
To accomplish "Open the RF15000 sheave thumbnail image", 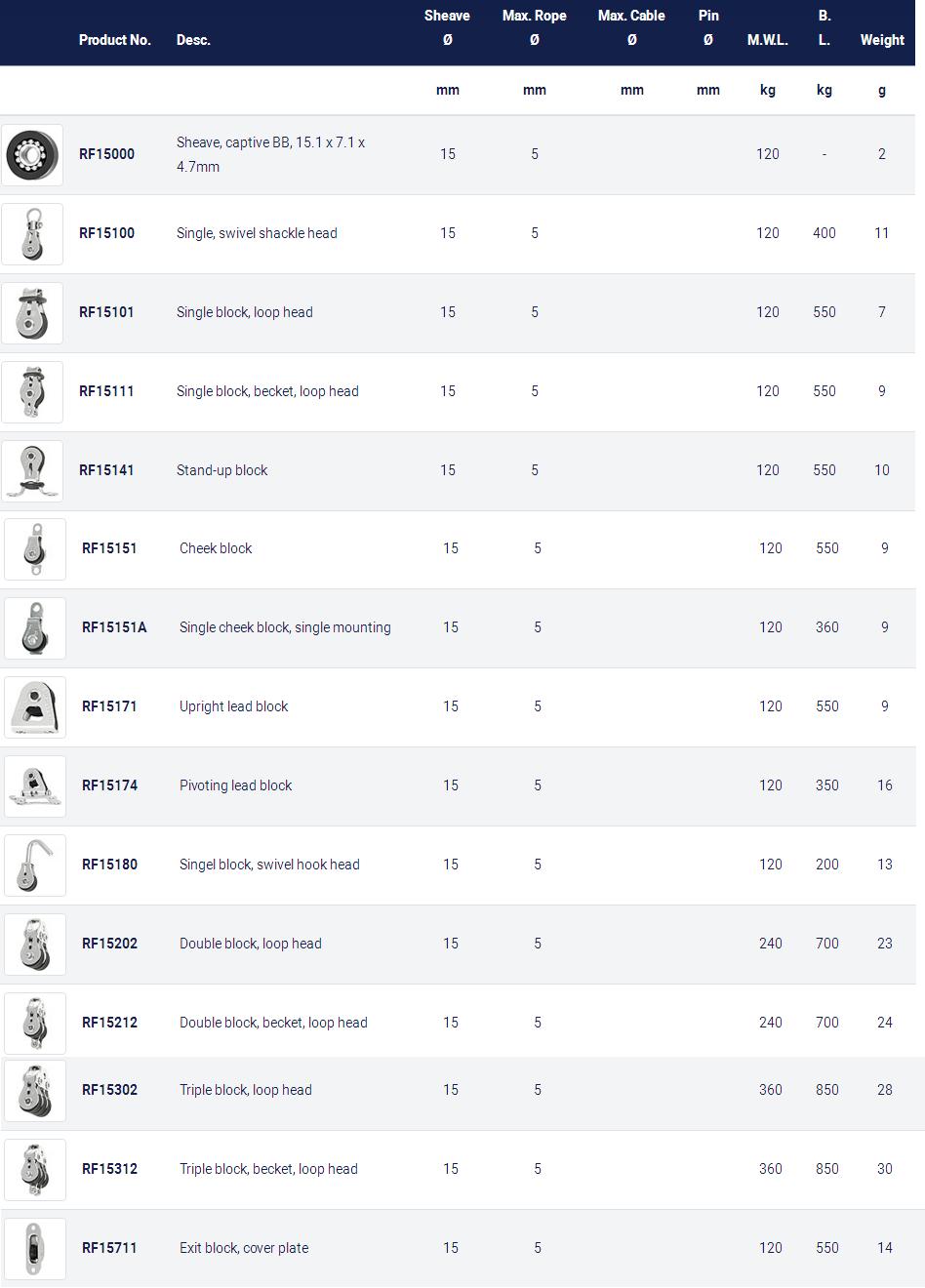I will point(32,155).
